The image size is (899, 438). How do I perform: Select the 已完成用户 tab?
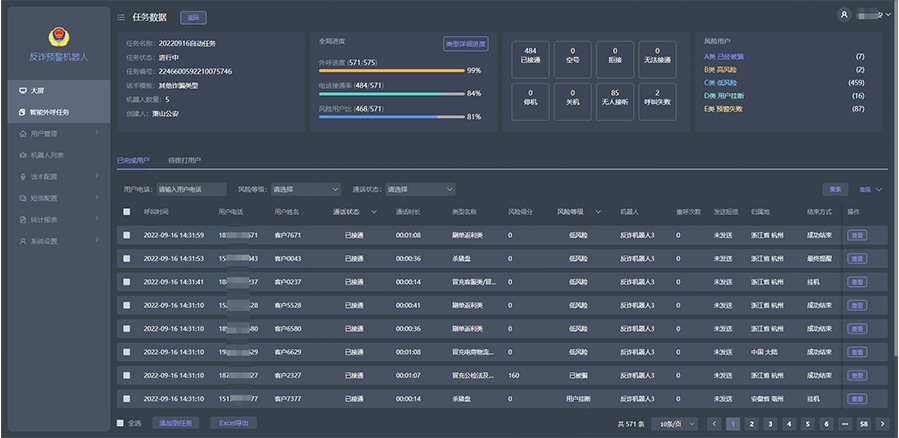click(133, 160)
